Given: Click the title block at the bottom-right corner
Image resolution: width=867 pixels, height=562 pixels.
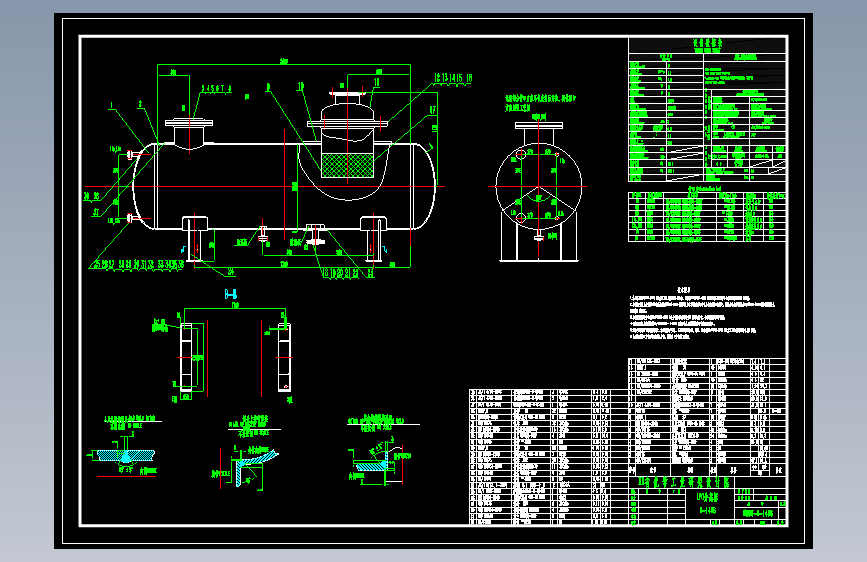Looking at the screenshot, I should 707,500.
